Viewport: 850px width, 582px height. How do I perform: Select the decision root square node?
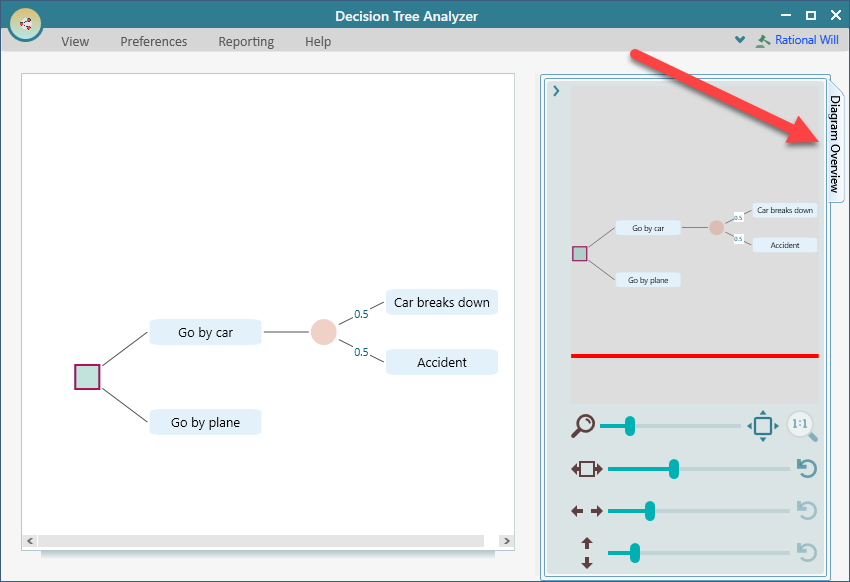click(86, 376)
